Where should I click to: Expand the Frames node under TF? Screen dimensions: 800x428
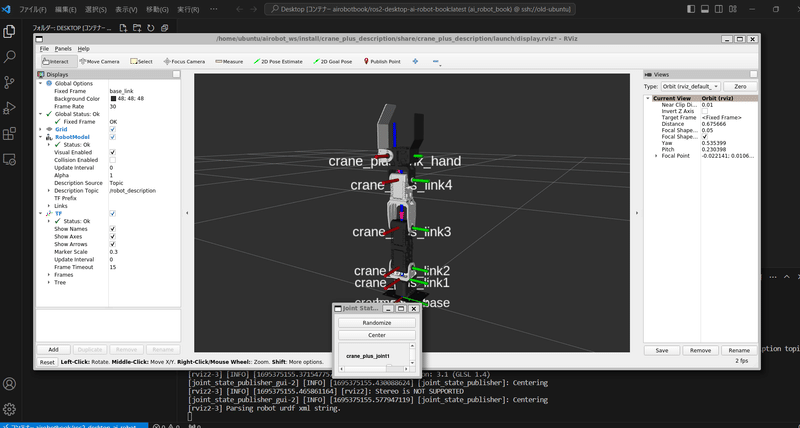coord(49,275)
